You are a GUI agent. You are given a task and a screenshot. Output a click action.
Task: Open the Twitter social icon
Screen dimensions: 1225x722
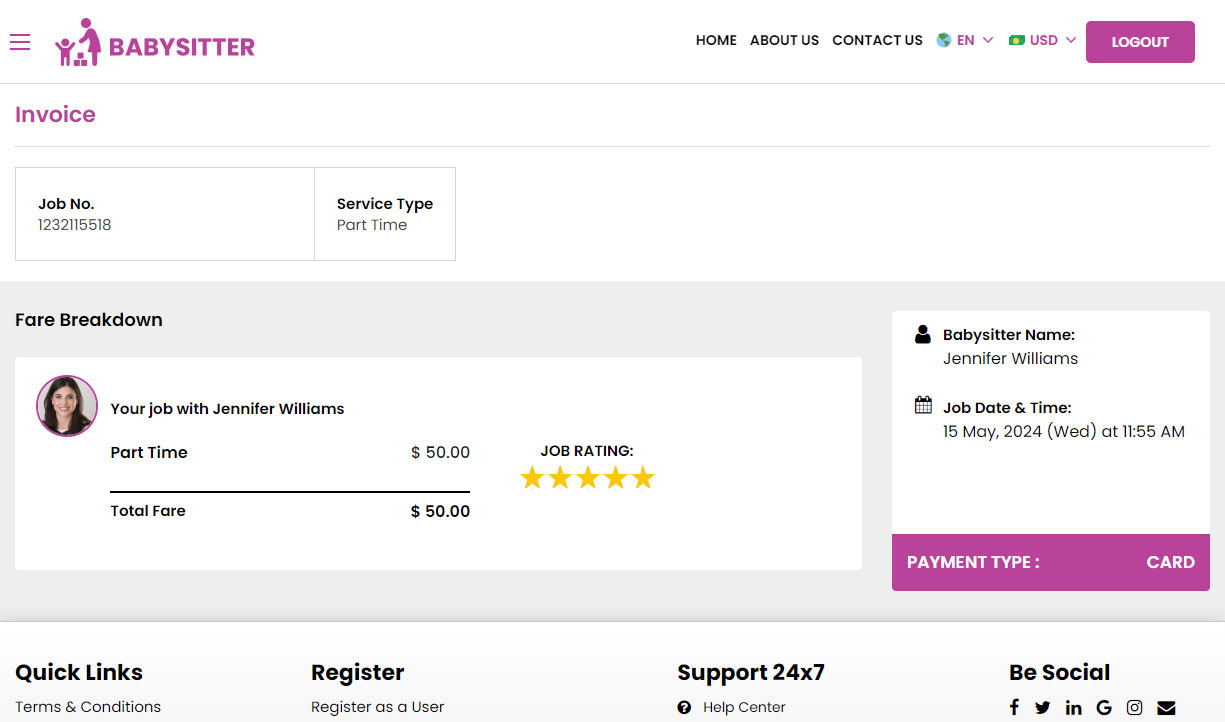click(1043, 707)
